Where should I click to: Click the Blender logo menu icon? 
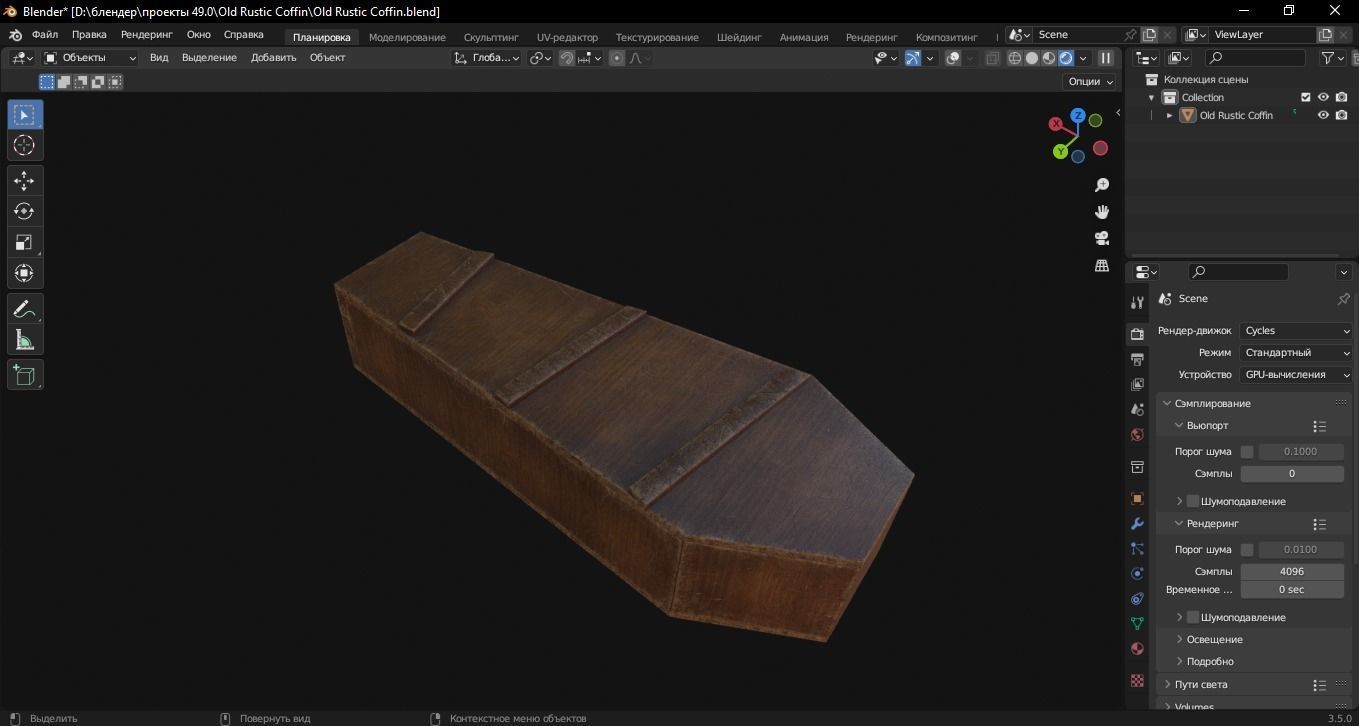click(15, 35)
